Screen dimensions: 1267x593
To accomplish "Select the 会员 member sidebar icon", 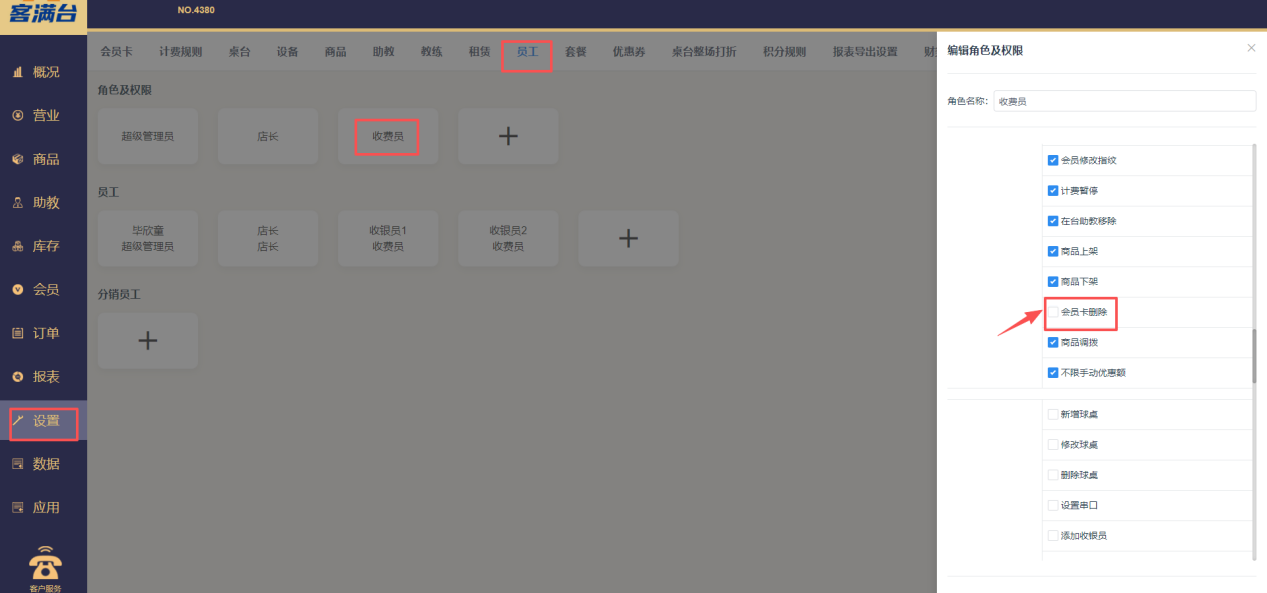I will [43, 289].
